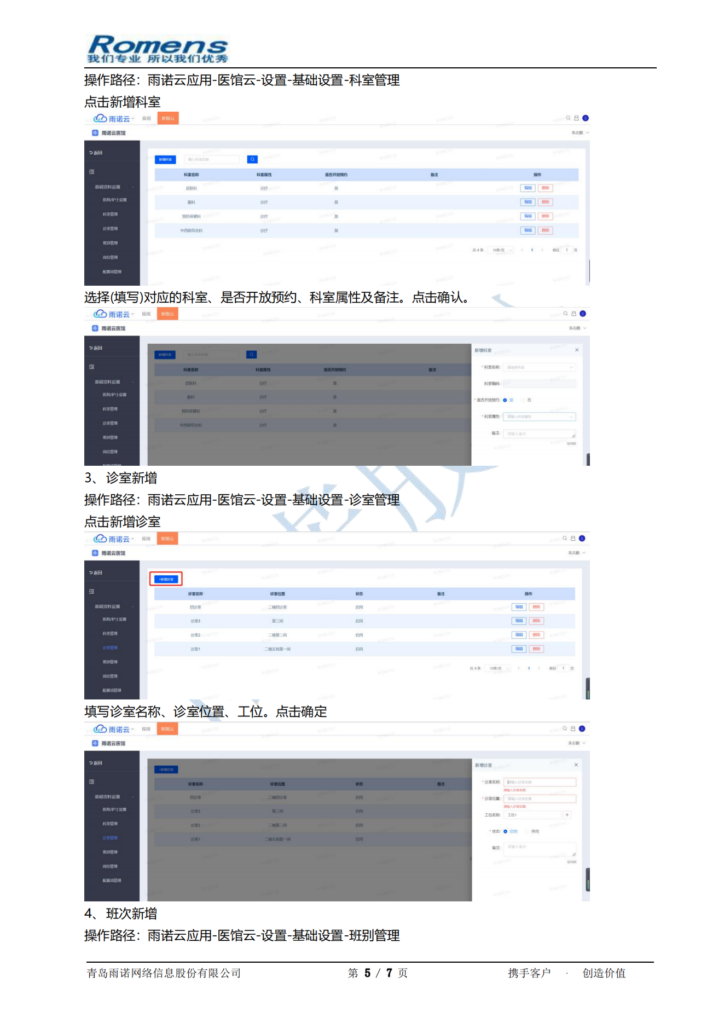Click heading text 3、诊室新增
Image resolution: width=724 pixels, height=1024 pixels.
(x=121, y=478)
